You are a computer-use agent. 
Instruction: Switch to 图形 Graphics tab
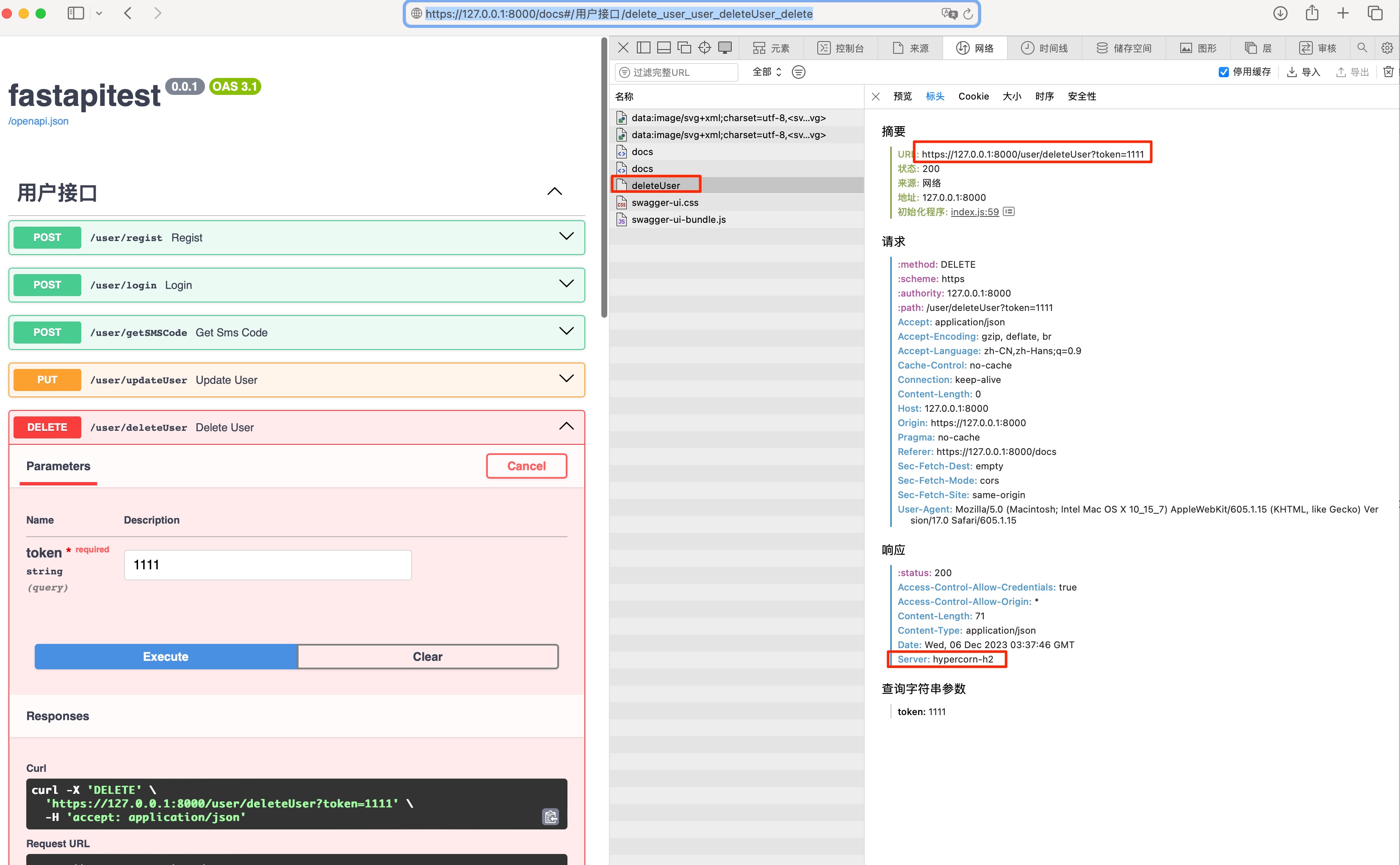1198,48
